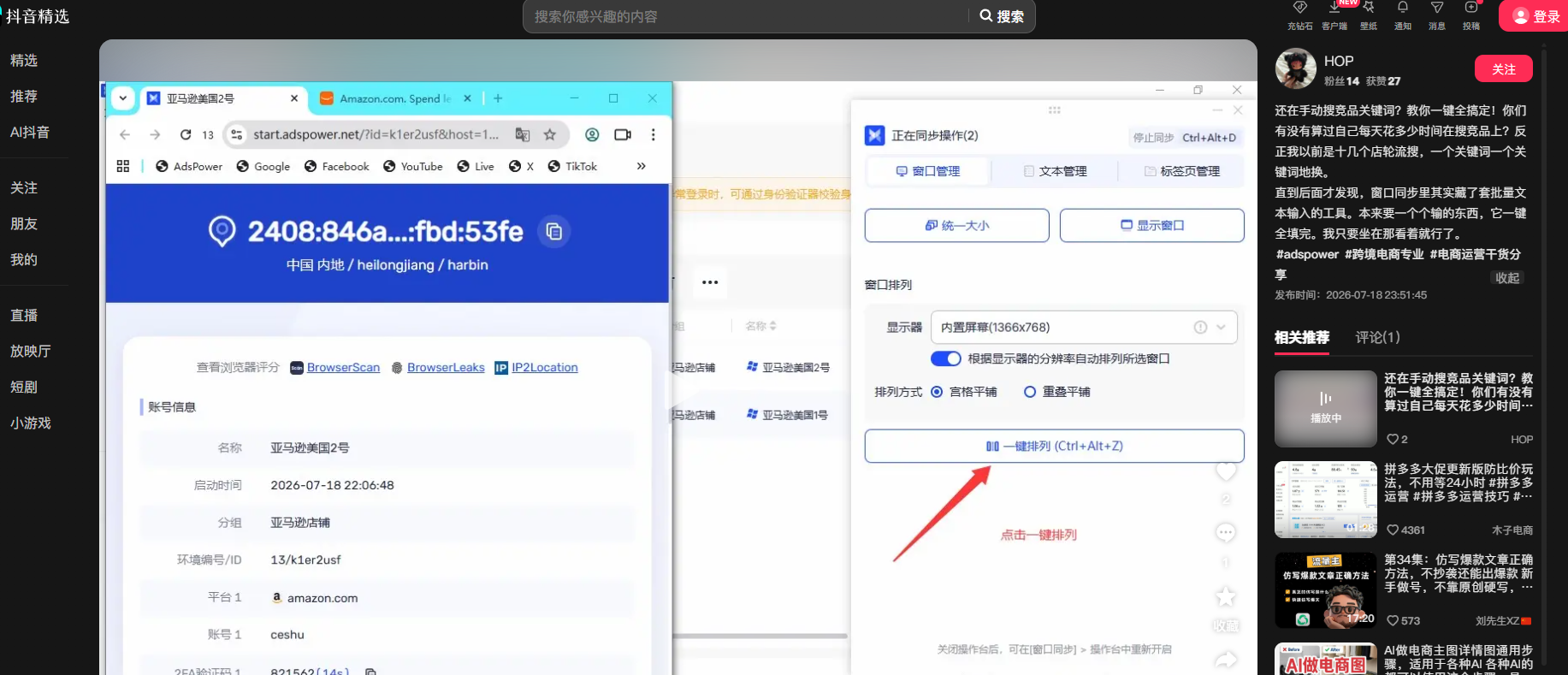Image resolution: width=1568 pixels, height=675 pixels.
Task: Switch to 文本管理 tab
Action: [x=1055, y=171]
